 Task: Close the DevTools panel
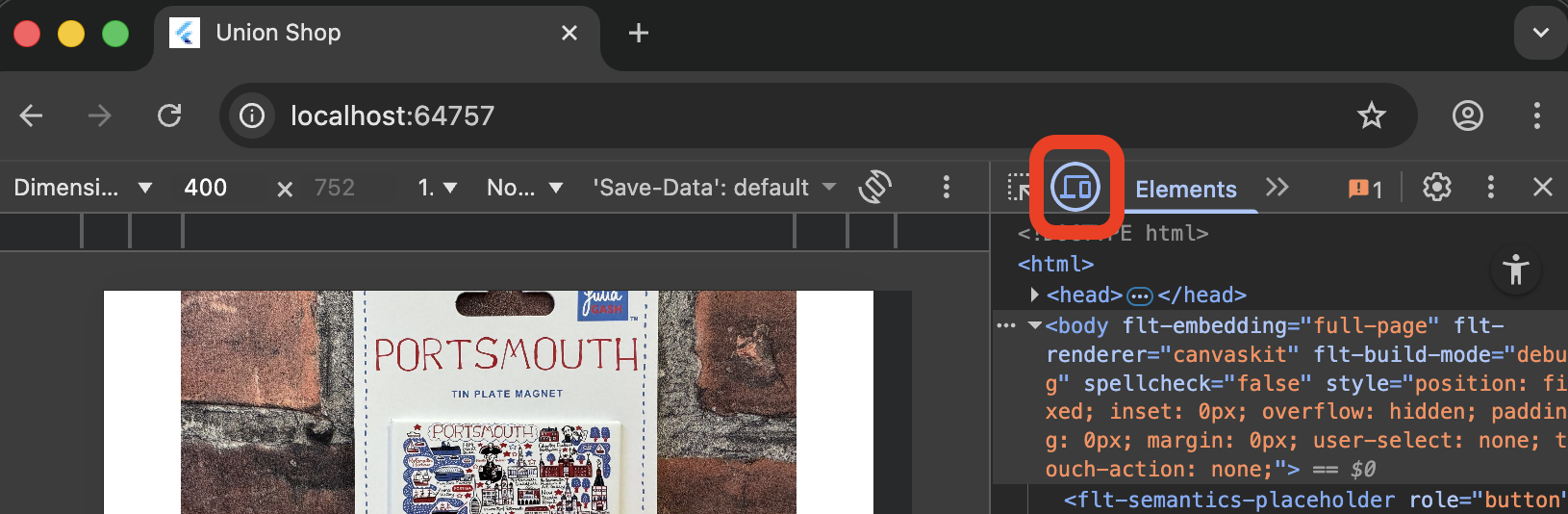point(1543,187)
